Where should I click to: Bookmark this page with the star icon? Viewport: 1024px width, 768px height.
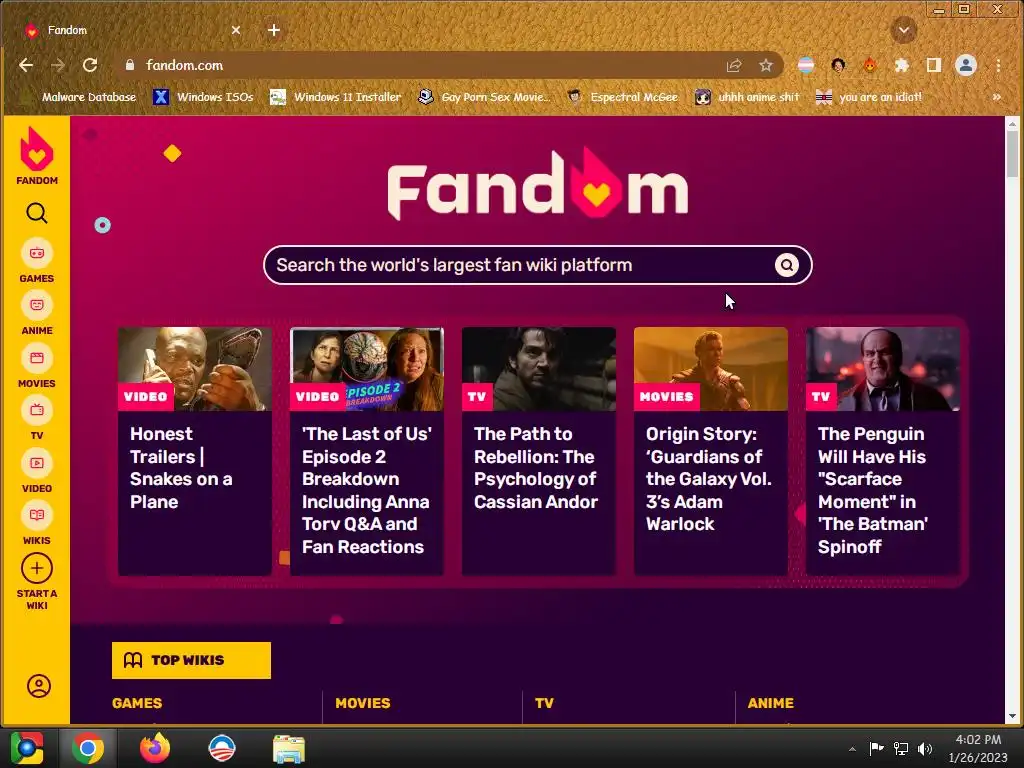pyautogui.click(x=766, y=65)
